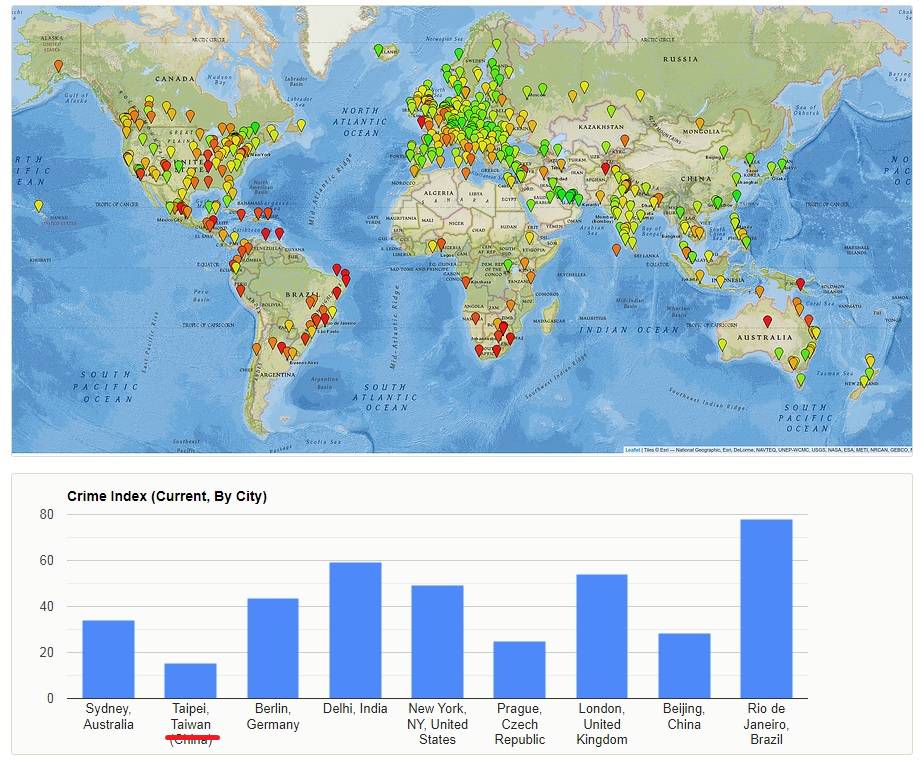The width and height of the screenshot is (923, 763).
Task: Click the orange map marker in Alaska
Action: 58,65
